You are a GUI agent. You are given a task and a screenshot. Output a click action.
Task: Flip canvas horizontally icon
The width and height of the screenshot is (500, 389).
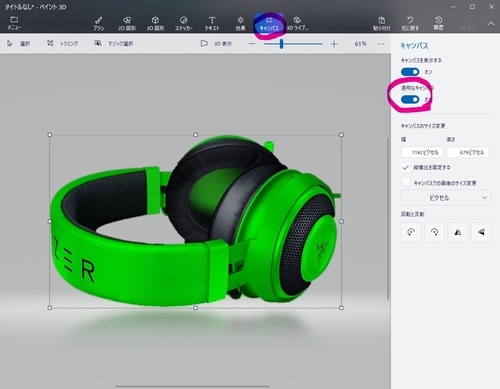pyautogui.click(x=458, y=232)
